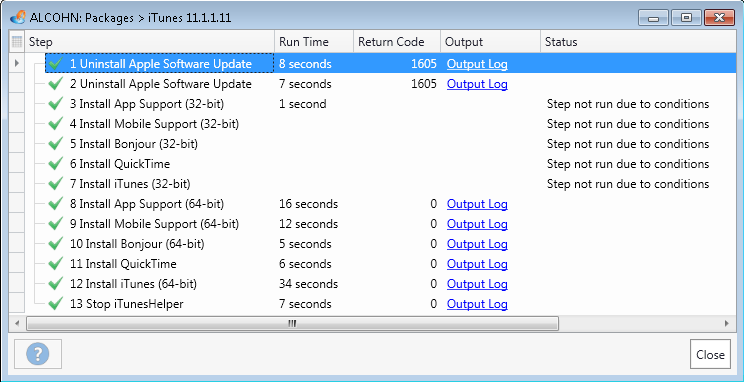Select step 5 Install Bonjour (32-bit)

click(134, 144)
